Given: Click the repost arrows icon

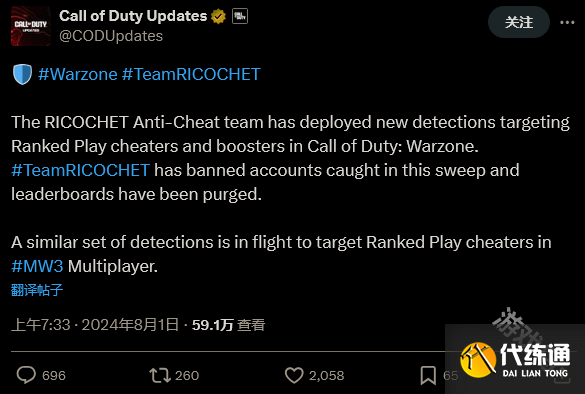Looking at the screenshot, I should (x=160, y=375).
